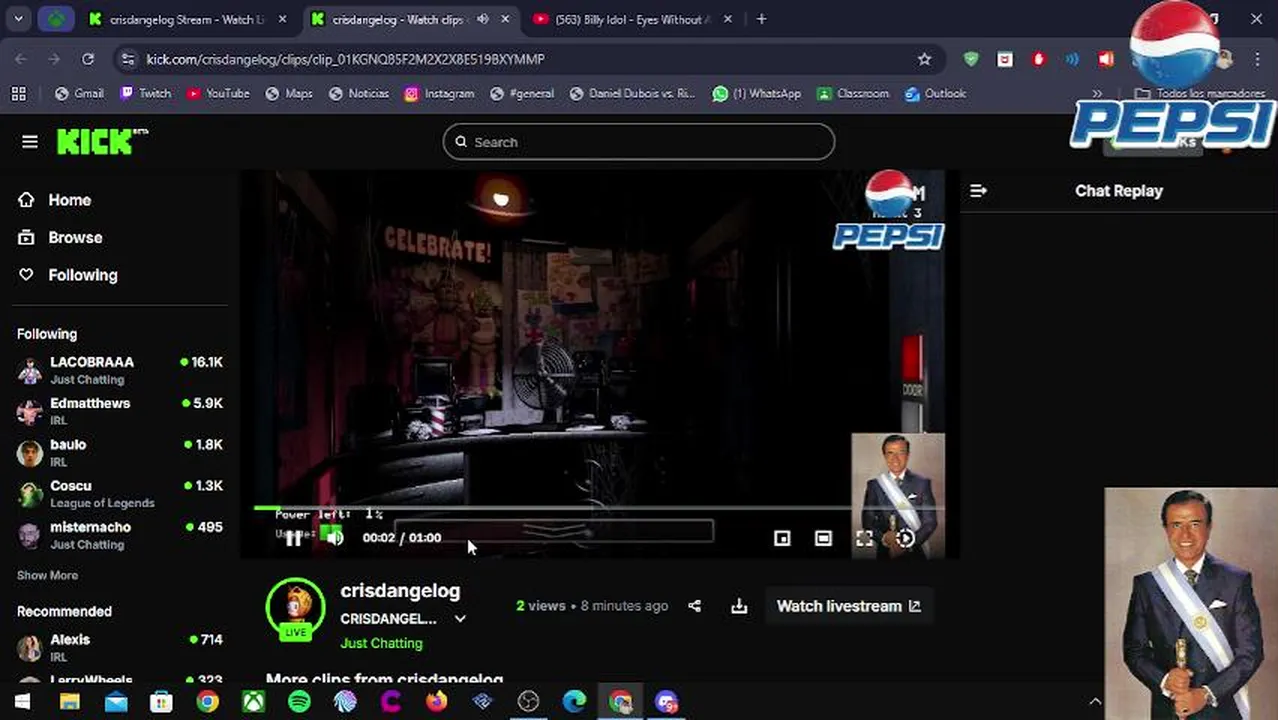
Task: Pause the clip playback
Action: tap(293, 538)
